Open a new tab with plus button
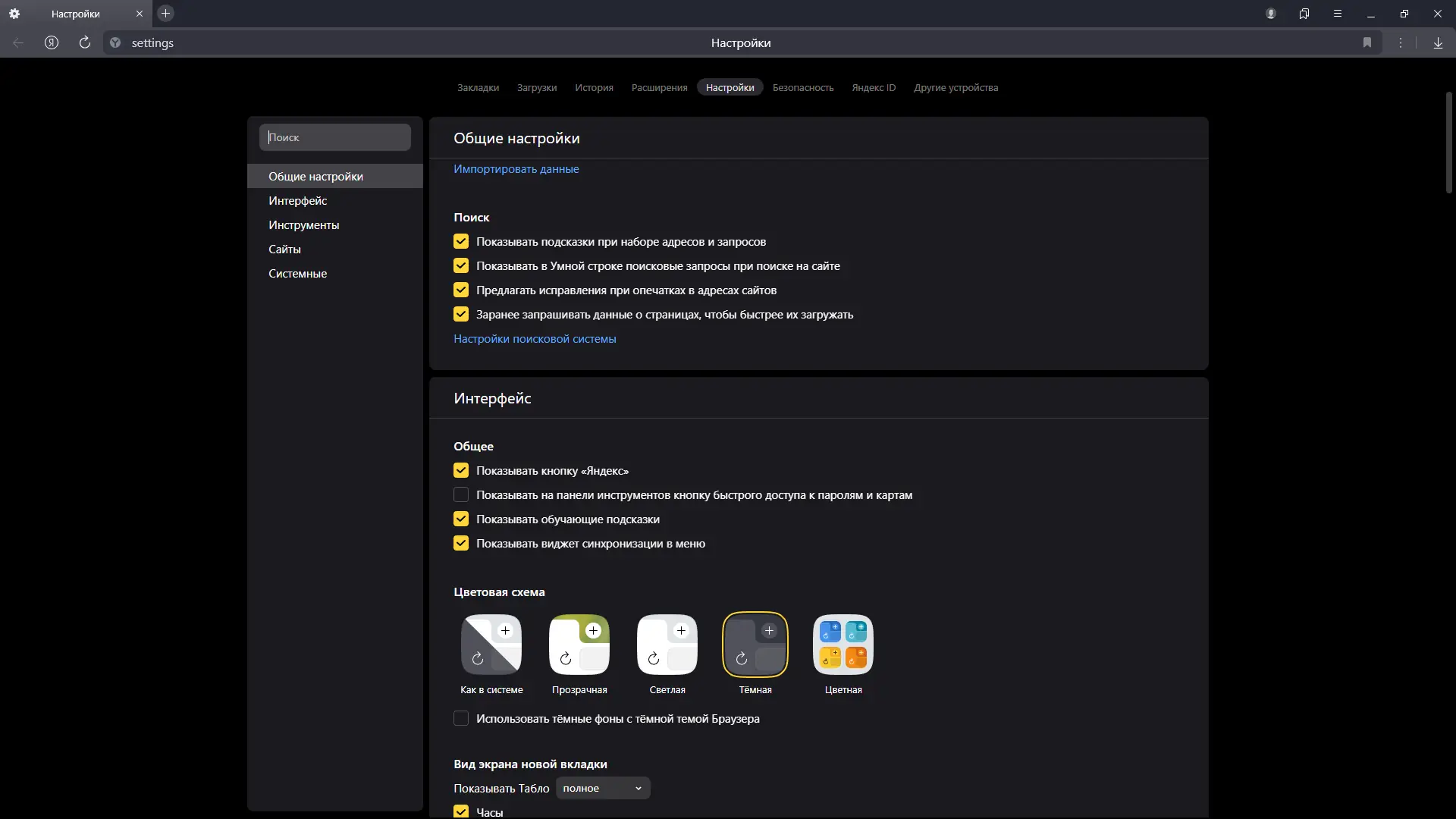This screenshot has height=819, width=1456. click(x=165, y=14)
